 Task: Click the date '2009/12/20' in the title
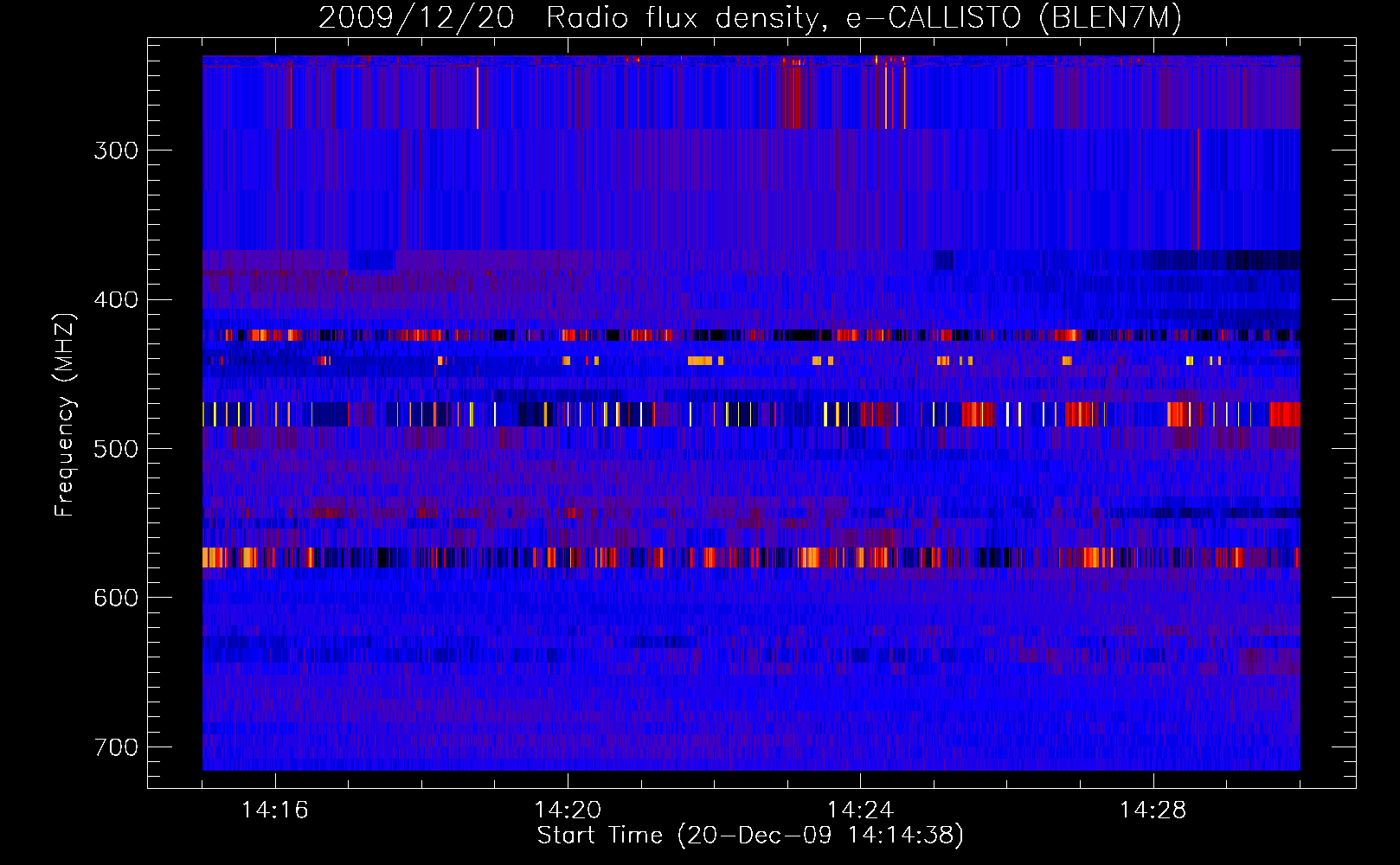coord(416,18)
